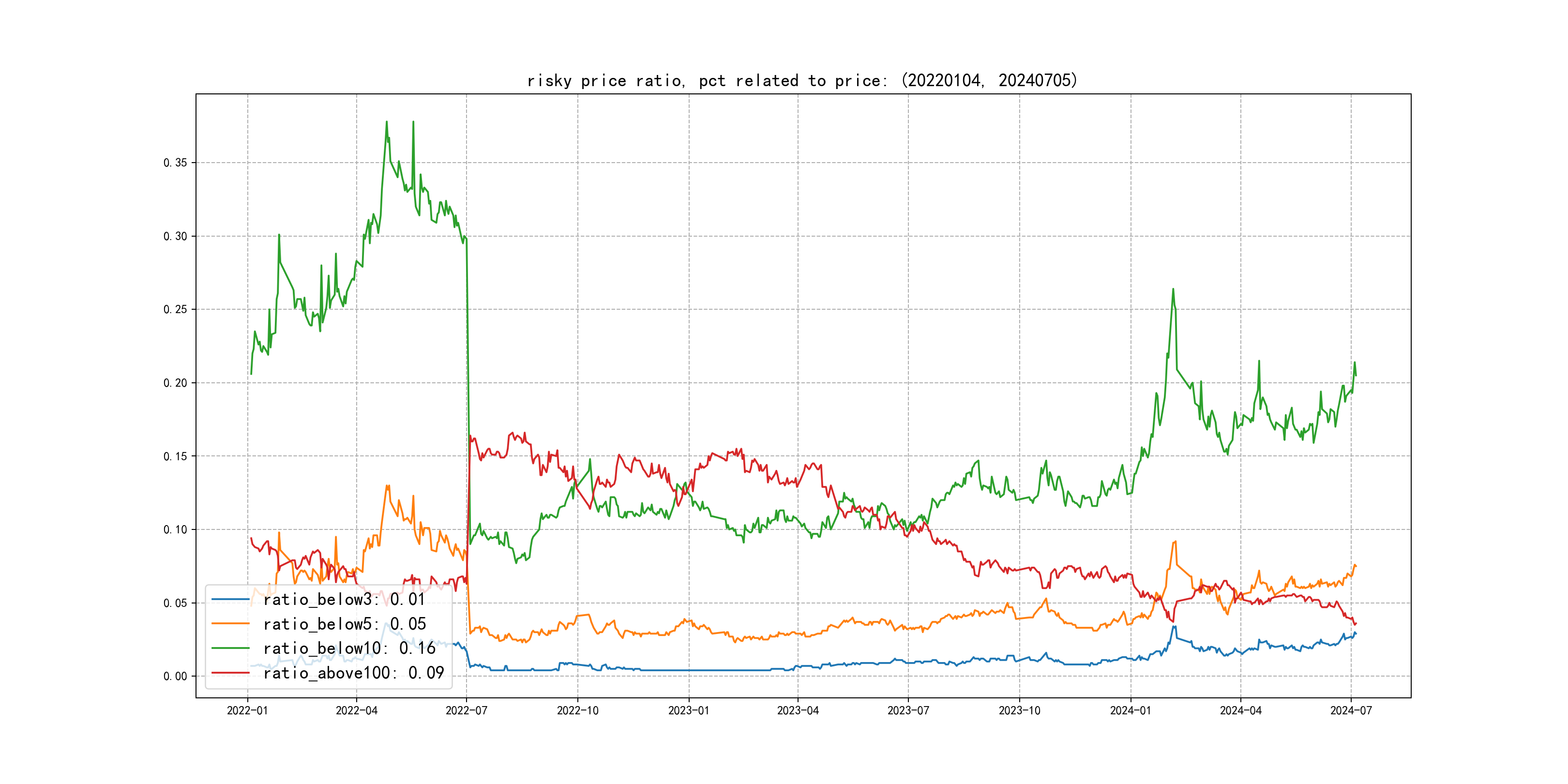The image size is (1568, 784).
Task: Click the chart title text
Action: point(801,80)
